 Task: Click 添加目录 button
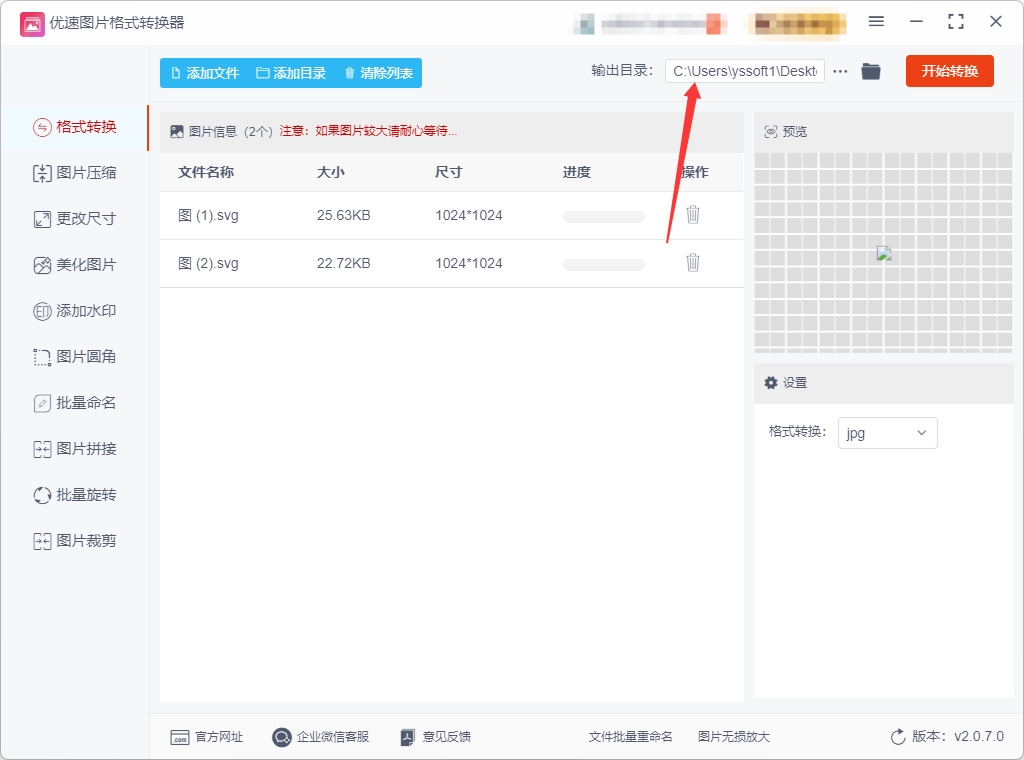[x=291, y=73]
